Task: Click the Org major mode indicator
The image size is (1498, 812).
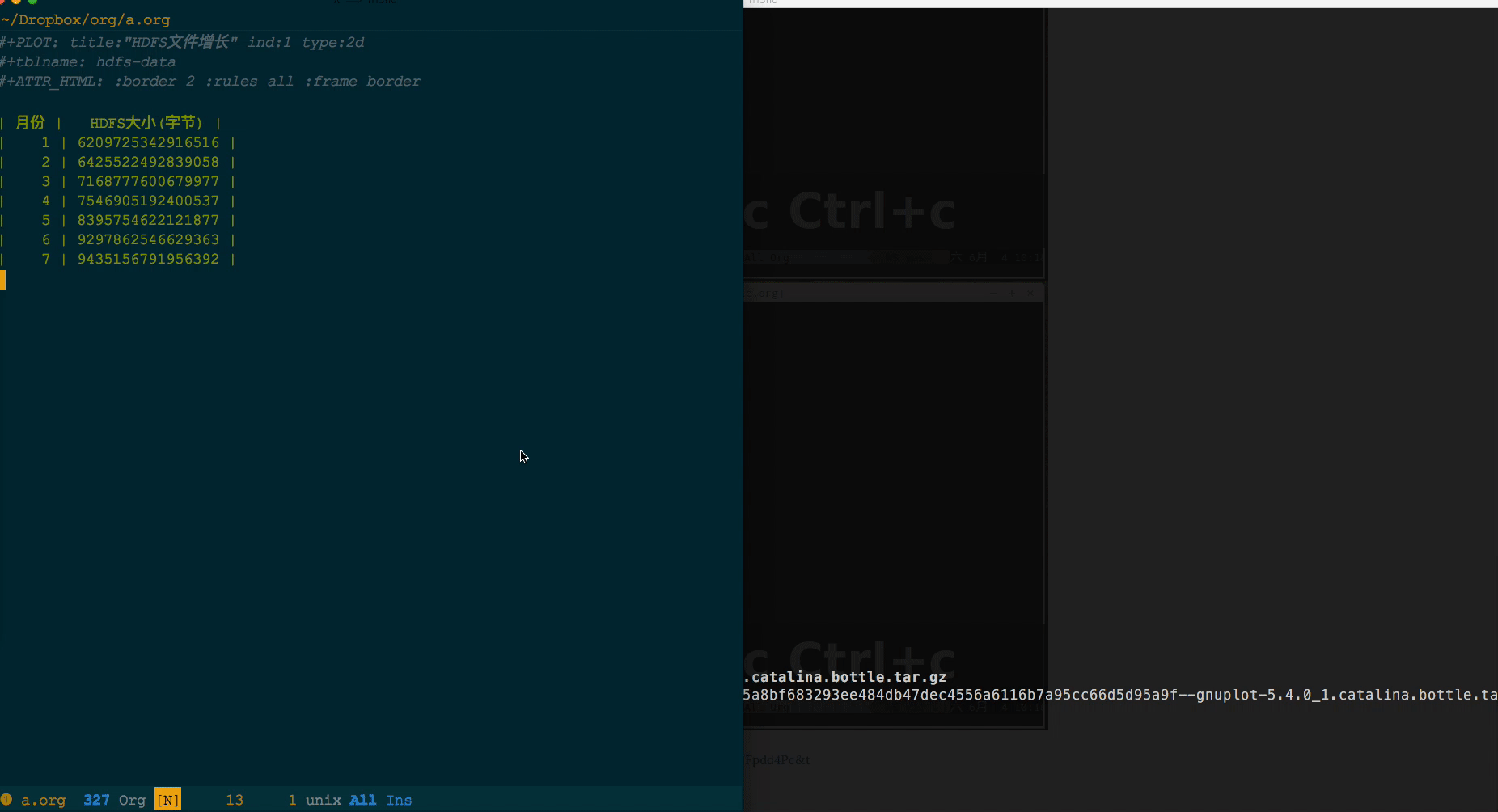Action: coord(132,800)
